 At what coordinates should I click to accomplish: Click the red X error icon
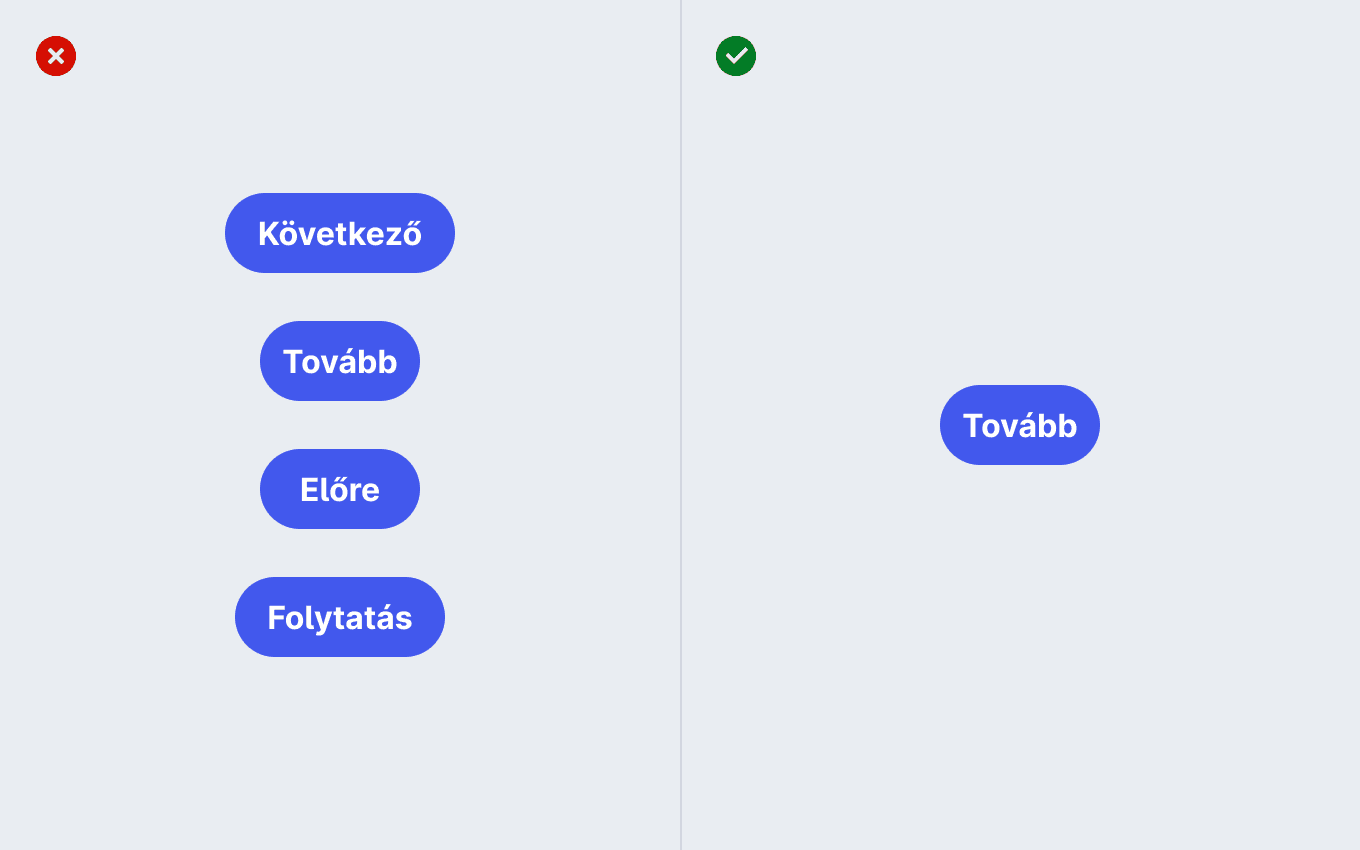coord(56,56)
